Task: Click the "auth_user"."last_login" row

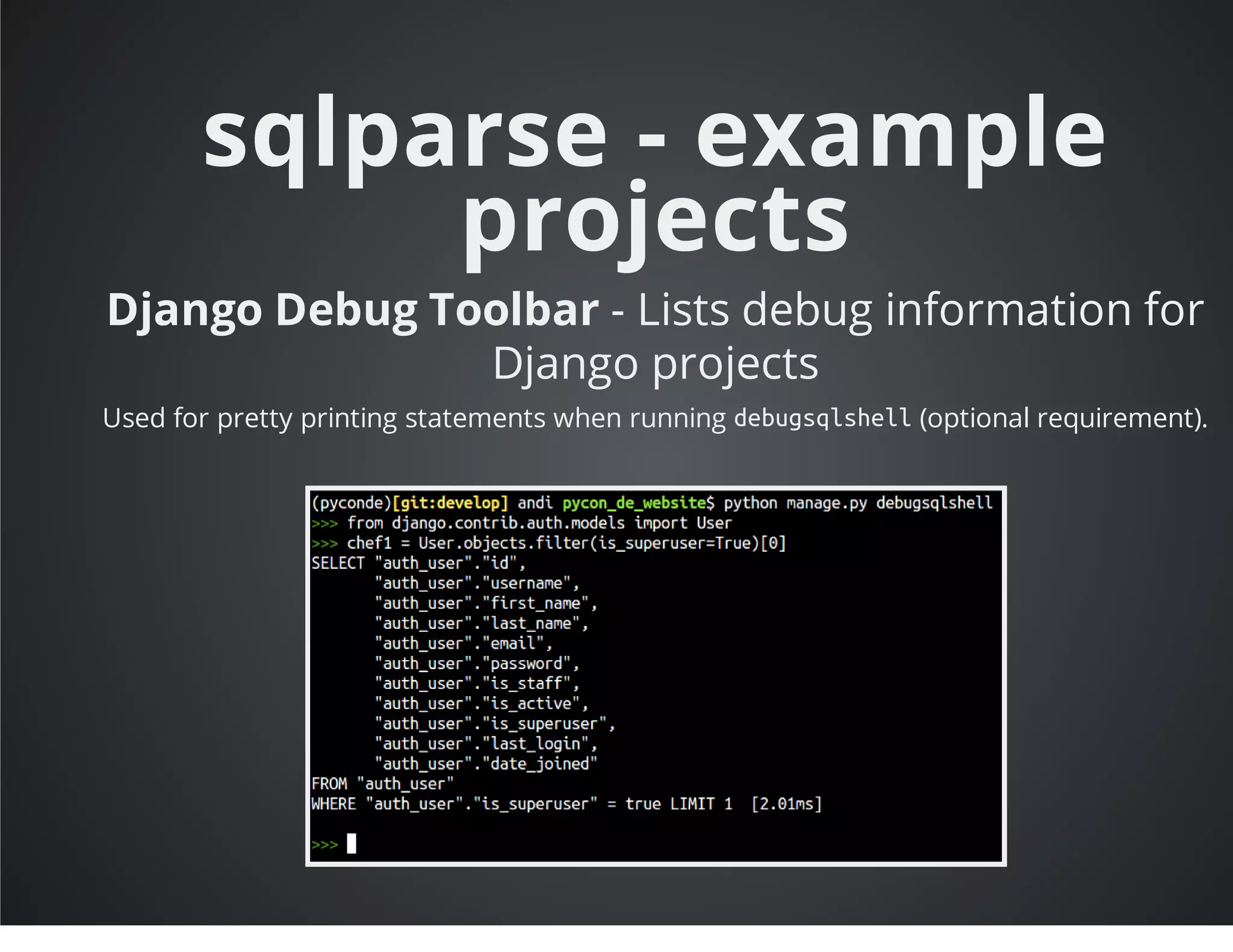Action: (x=486, y=744)
